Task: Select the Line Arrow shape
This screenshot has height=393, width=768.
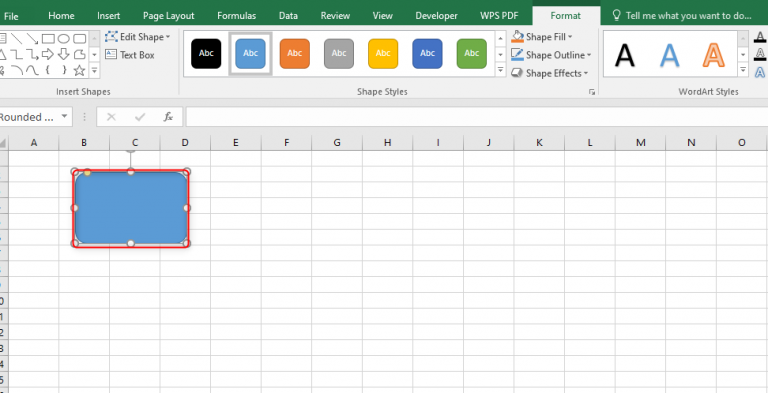Action: click(x=32, y=39)
